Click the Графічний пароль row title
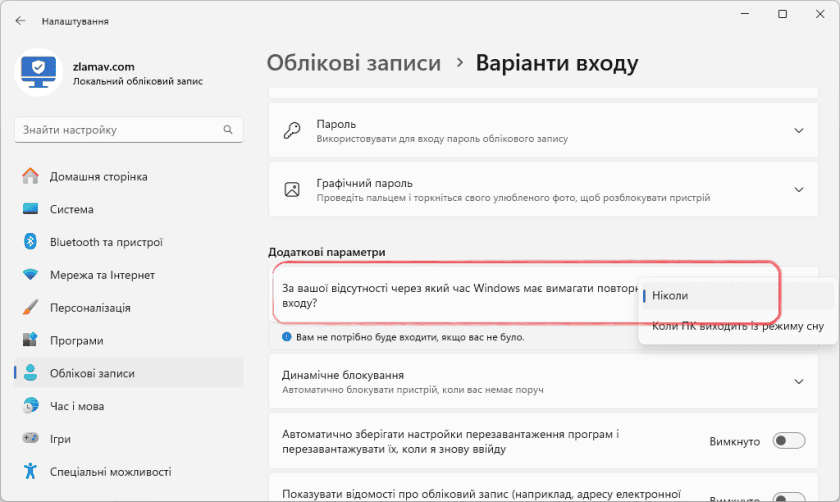The image size is (840, 502). [x=364, y=183]
